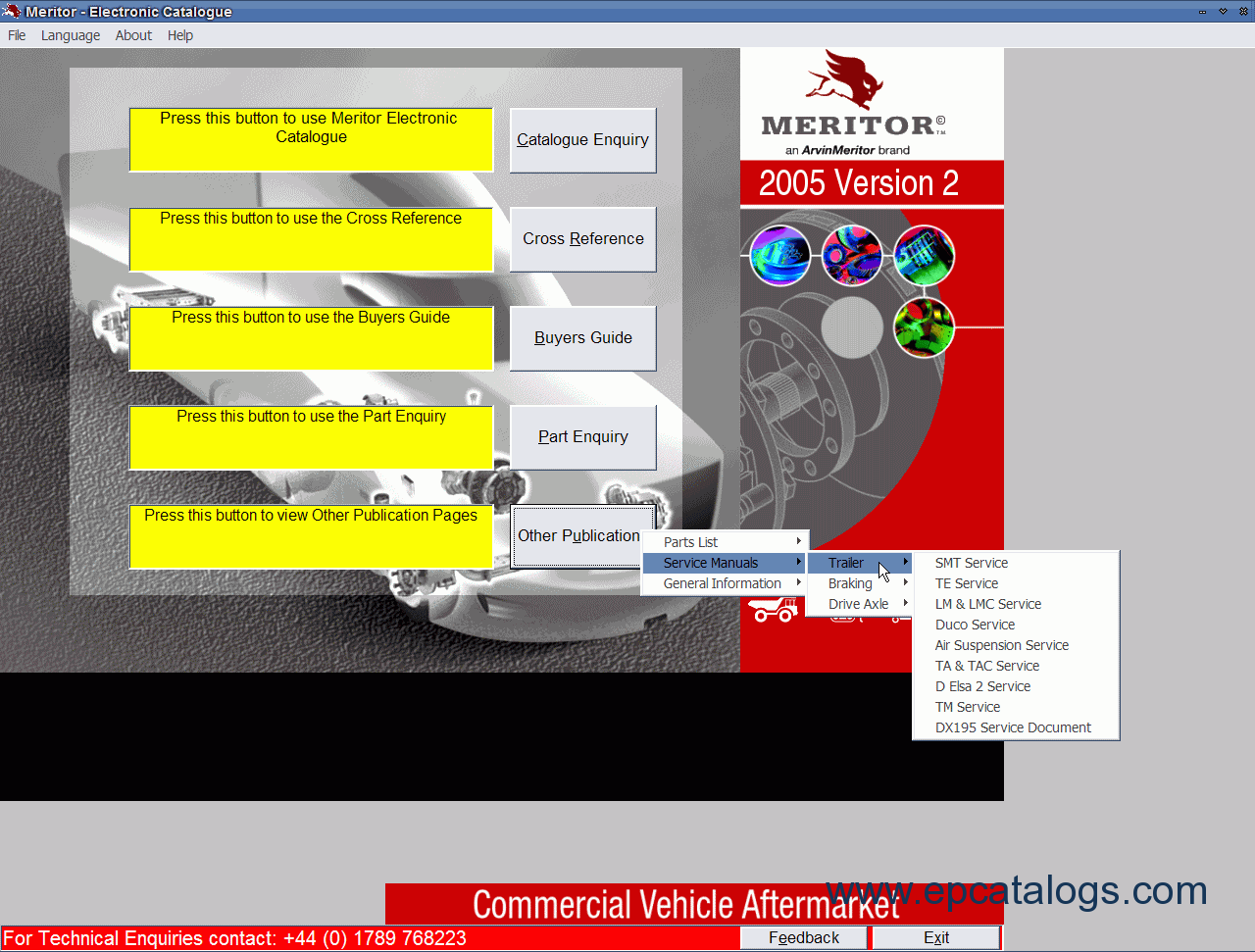Select Service Manuals menu entry
This screenshot has width=1255, height=952.
[724, 563]
